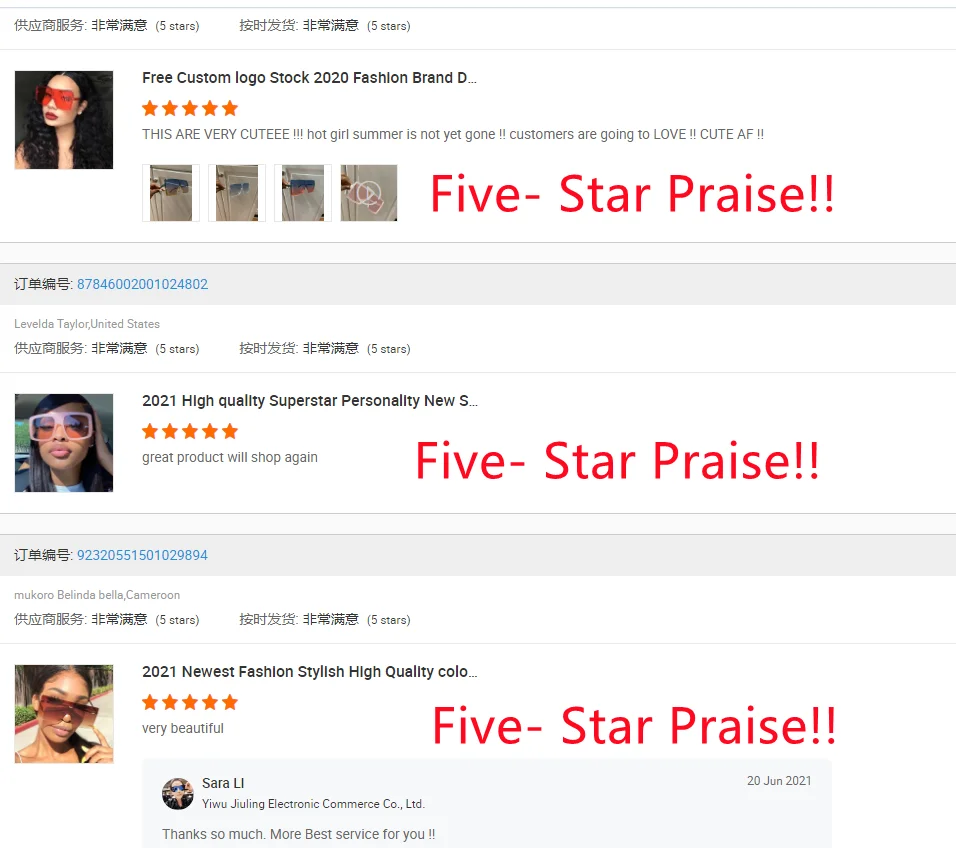Click star rating under Free Custom logo review
The height and width of the screenshot is (848, 956).
tap(190, 109)
